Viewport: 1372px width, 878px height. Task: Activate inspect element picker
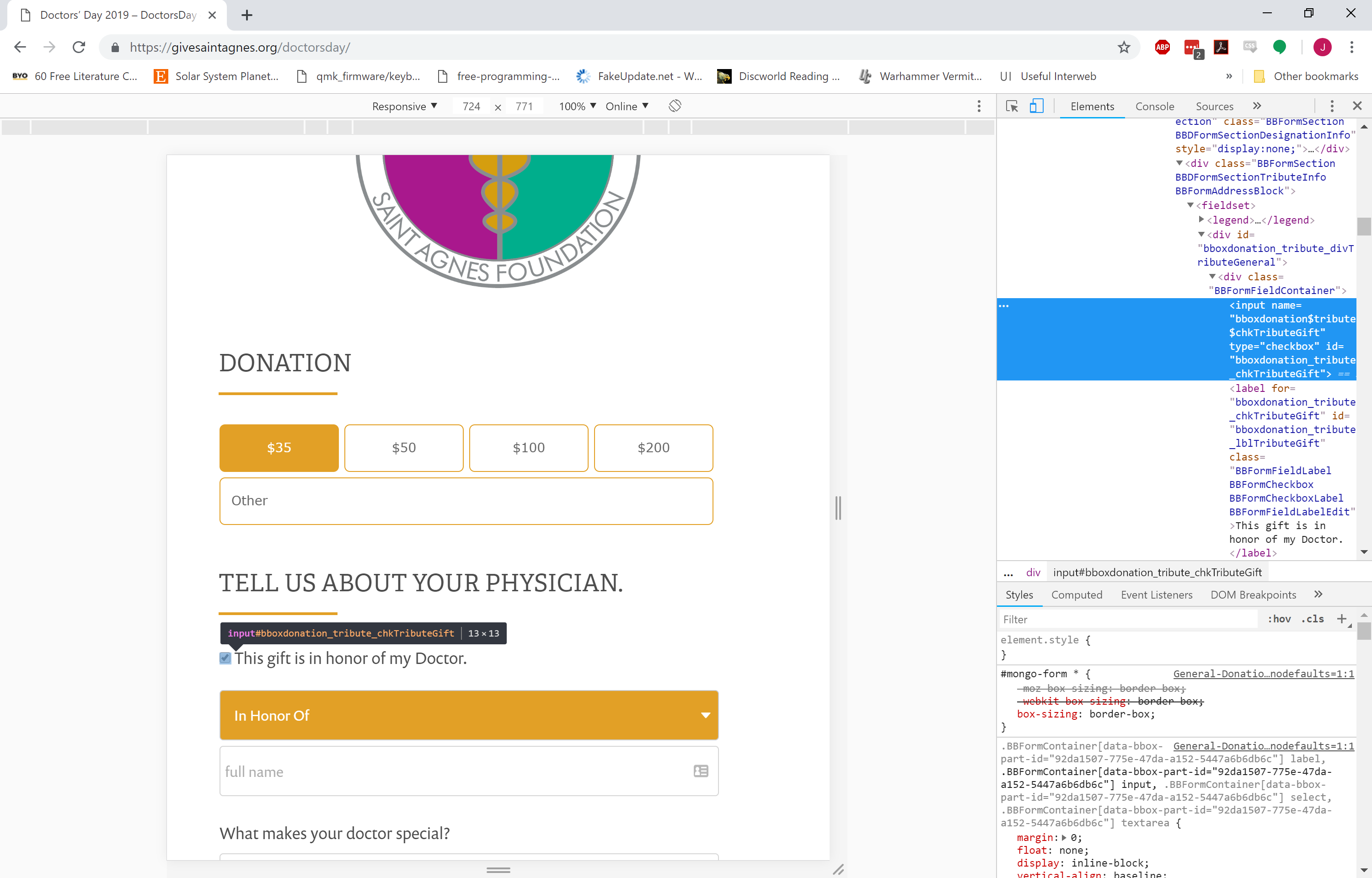click(x=1012, y=106)
